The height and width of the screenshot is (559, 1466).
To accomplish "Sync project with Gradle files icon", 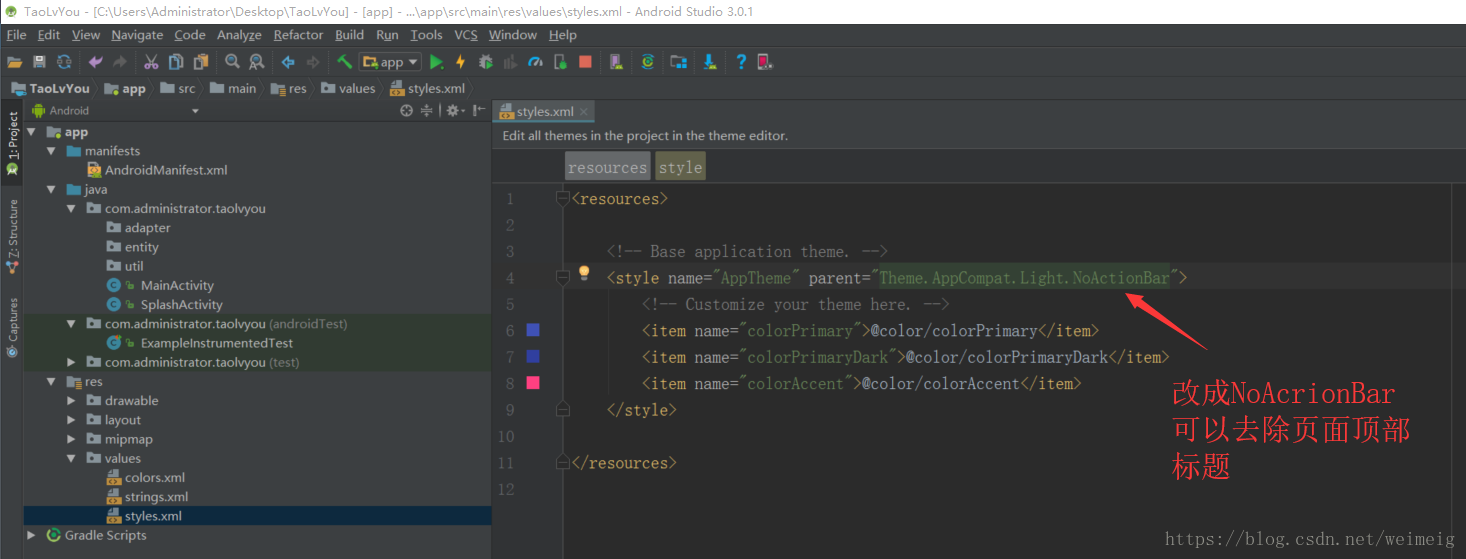I will click(x=648, y=62).
